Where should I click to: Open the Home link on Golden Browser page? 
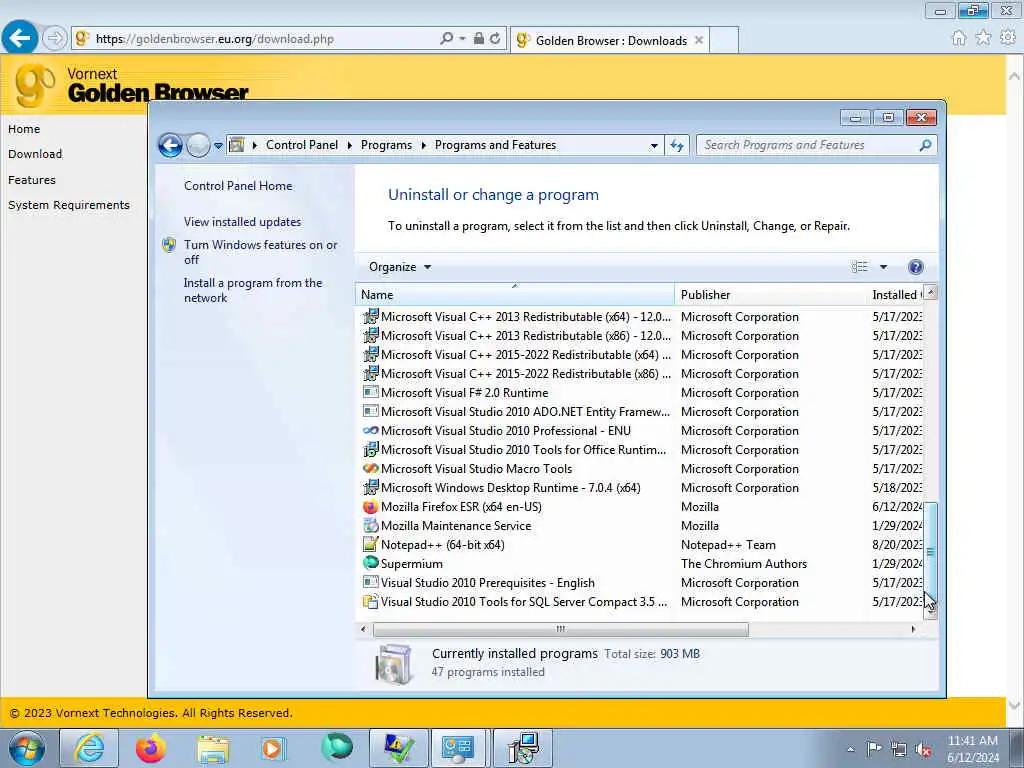pos(24,129)
